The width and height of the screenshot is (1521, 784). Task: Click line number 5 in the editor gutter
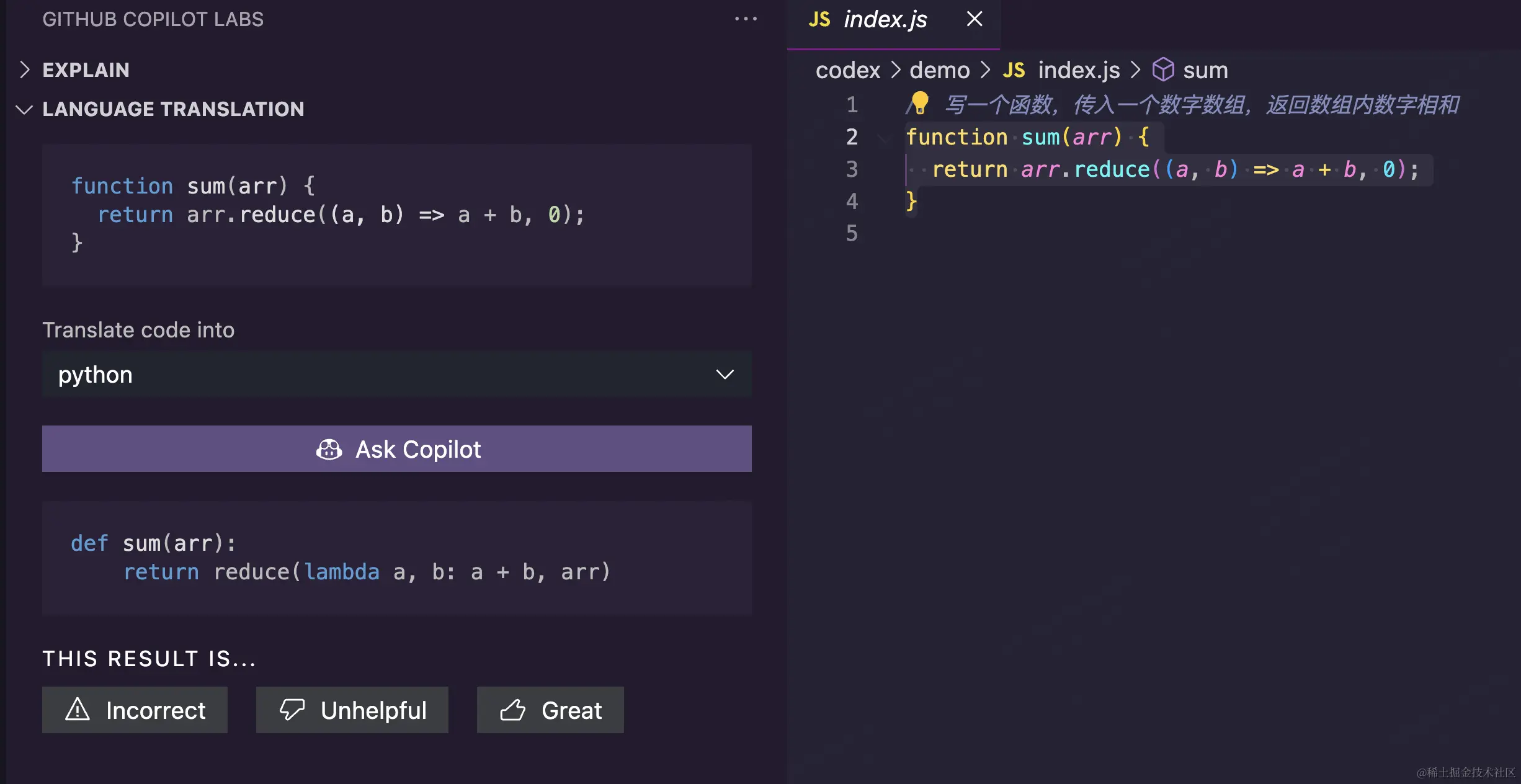[852, 234]
